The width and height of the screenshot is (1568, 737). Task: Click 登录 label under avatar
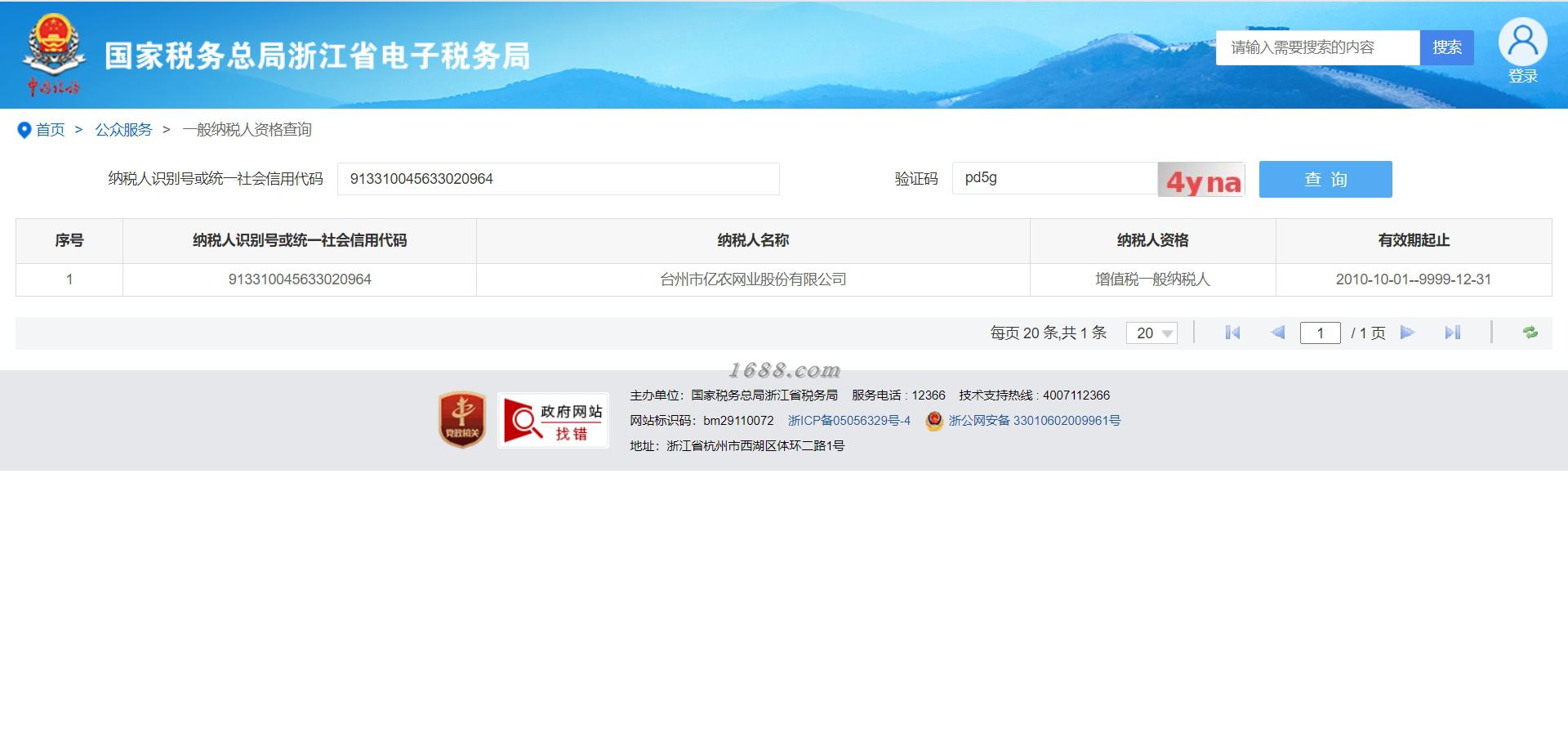click(x=1522, y=76)
